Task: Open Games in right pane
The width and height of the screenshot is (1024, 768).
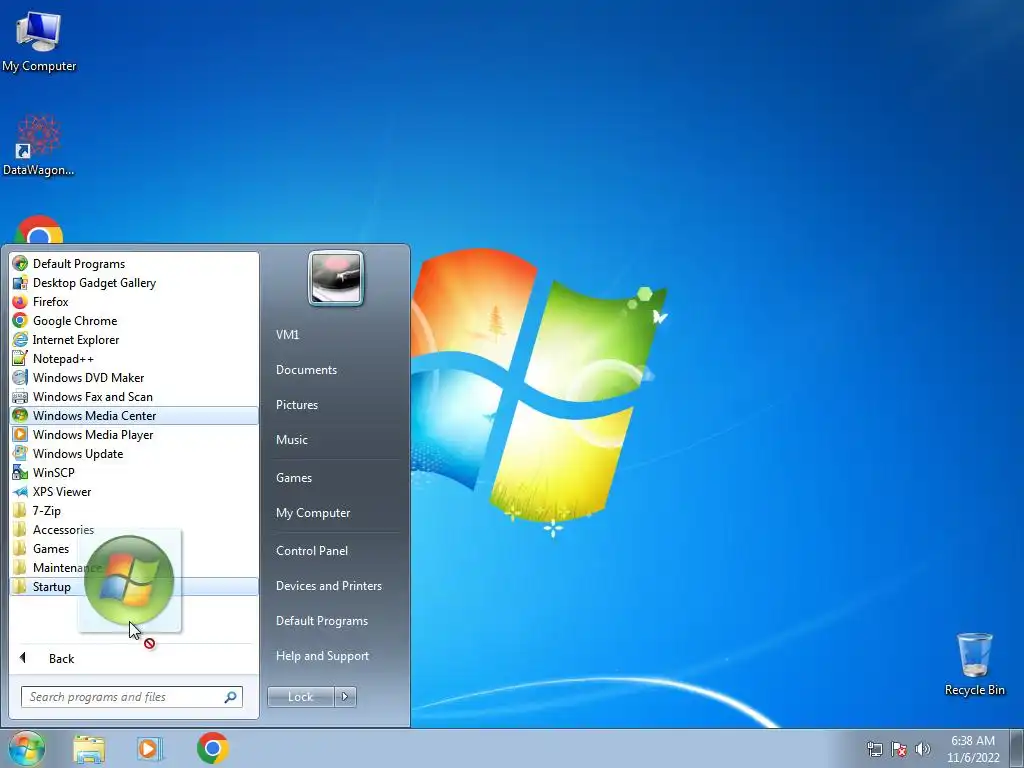Action: [x=294, y=477]
